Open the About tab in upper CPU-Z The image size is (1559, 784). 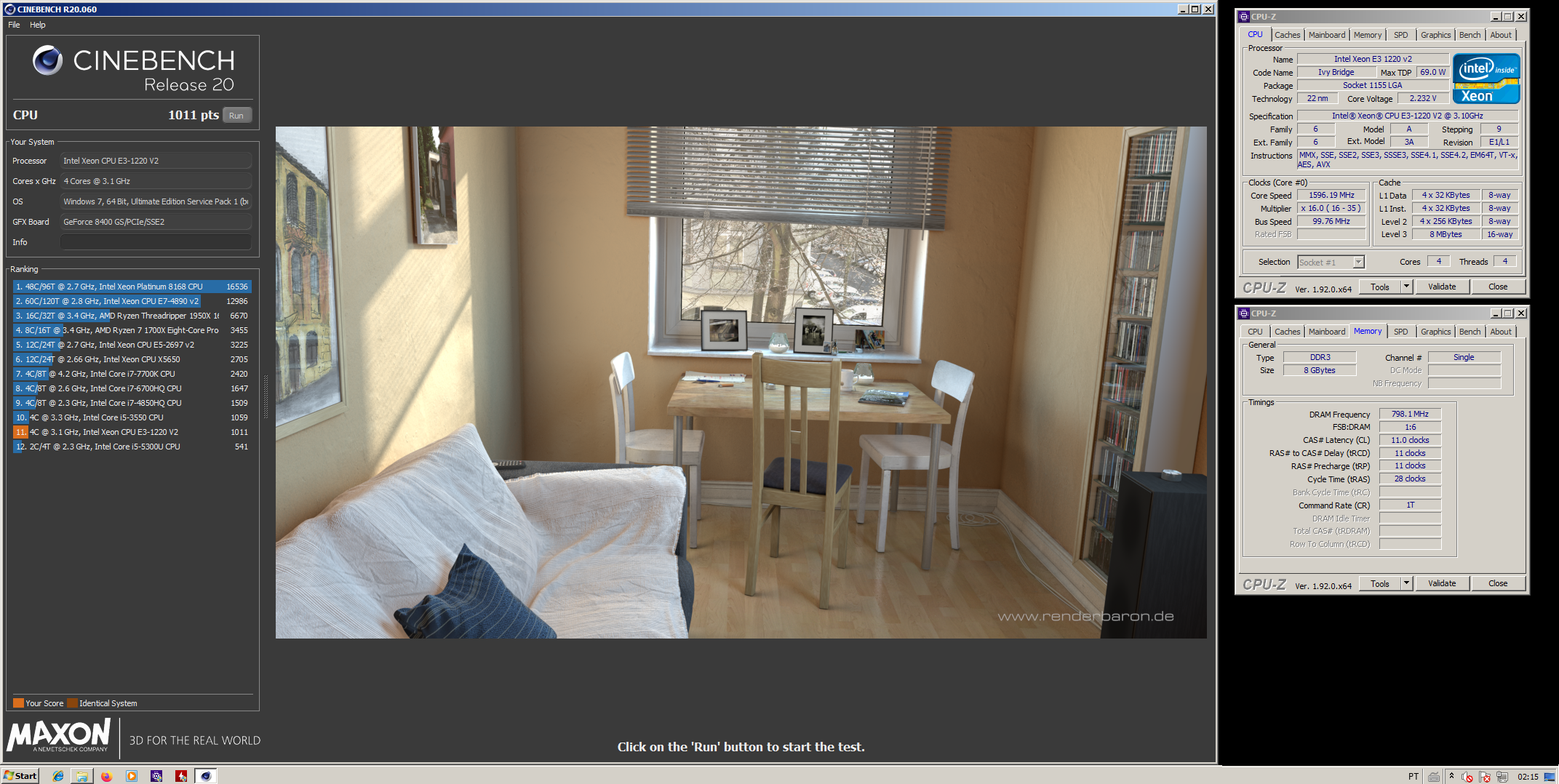[x=1501, y=35]
